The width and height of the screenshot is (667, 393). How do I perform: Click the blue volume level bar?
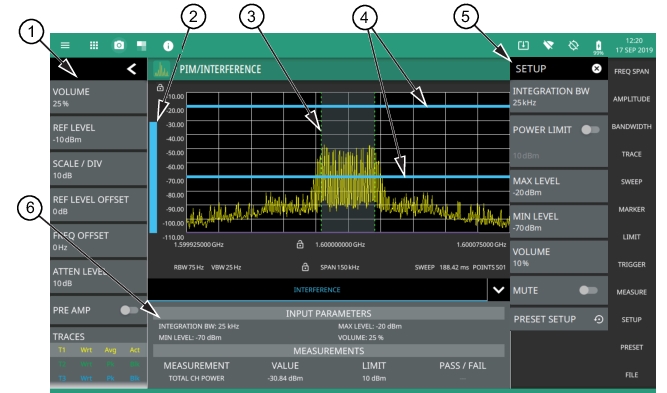click(x=153, y=177)
